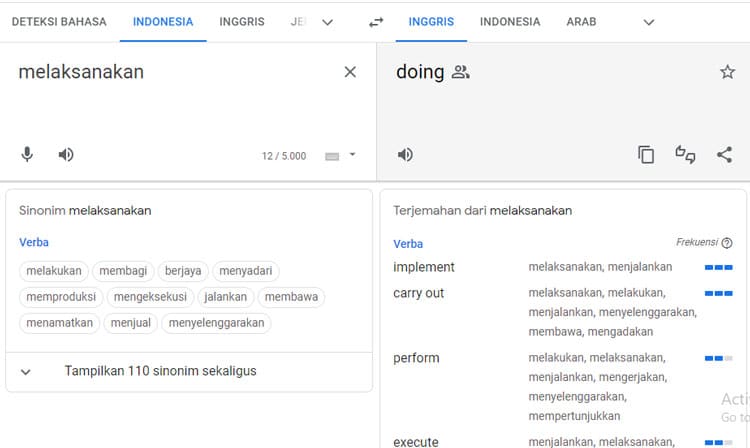Swap source and target languages
The width and height of the screenshot is (750, 448).
click(x=376, y=22)
